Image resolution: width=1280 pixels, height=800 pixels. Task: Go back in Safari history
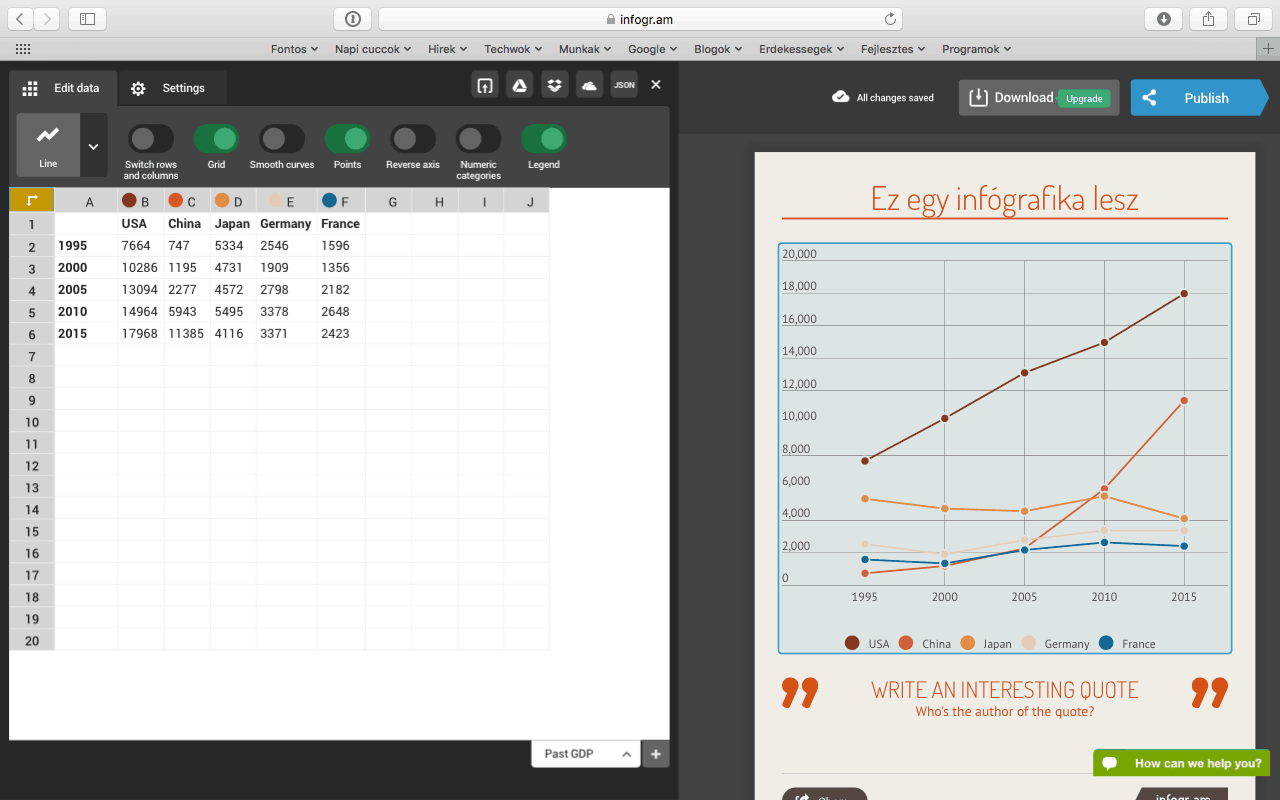tap(21, 19)
